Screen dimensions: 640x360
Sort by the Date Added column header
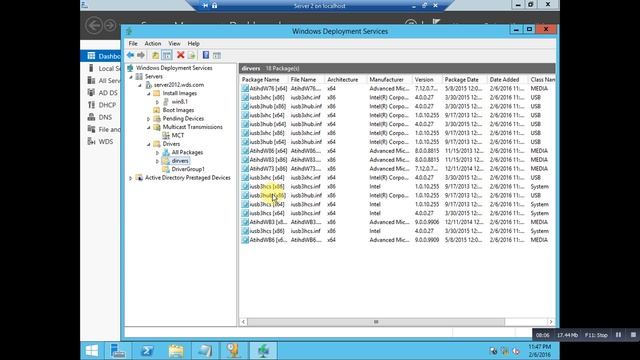507,80
